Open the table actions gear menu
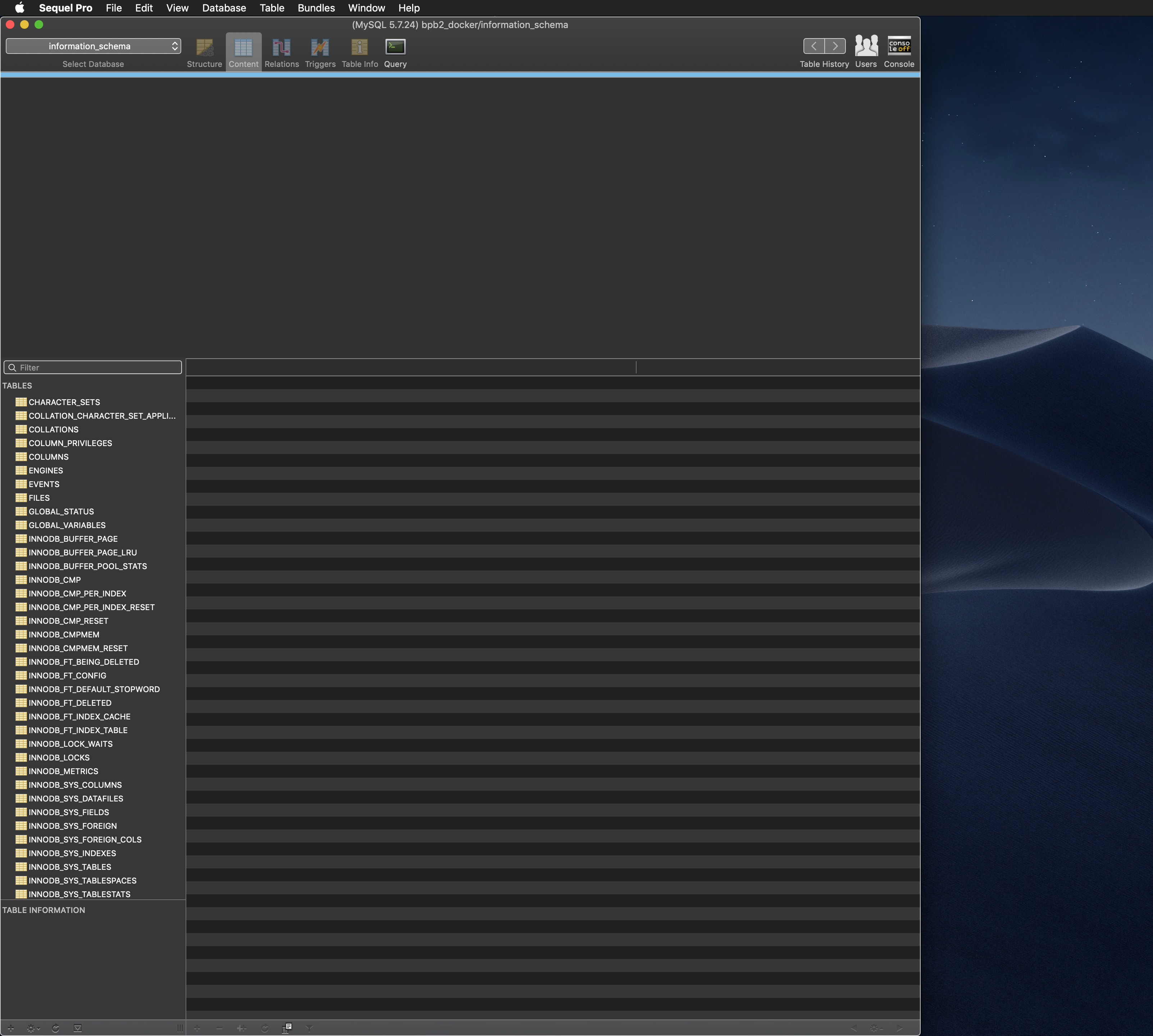This screenshot has height=1036, width=1153. pyautogui.click(x=33, y=1028)
